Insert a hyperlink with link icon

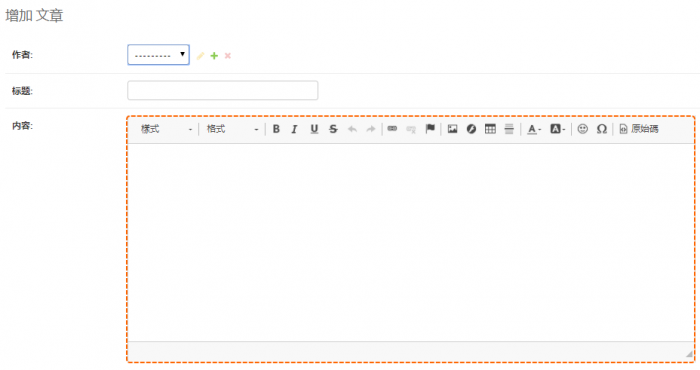click(x=392, y=129)
